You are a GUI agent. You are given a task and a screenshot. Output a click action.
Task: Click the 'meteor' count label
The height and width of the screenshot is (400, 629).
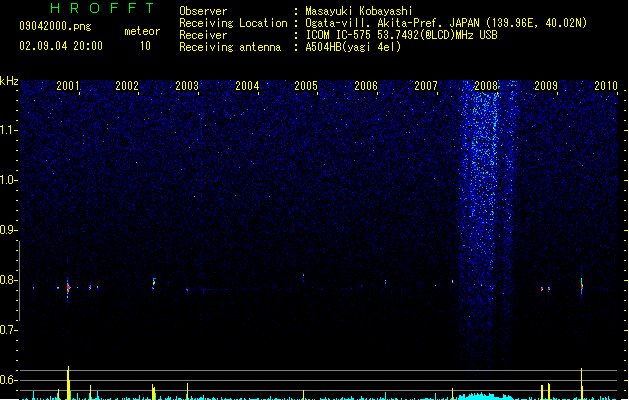tap(142, 31)
